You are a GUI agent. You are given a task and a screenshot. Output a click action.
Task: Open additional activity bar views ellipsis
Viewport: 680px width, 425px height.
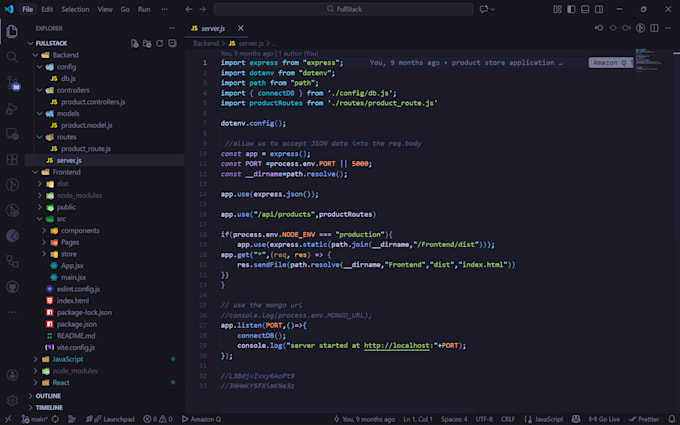coord(12,312)
